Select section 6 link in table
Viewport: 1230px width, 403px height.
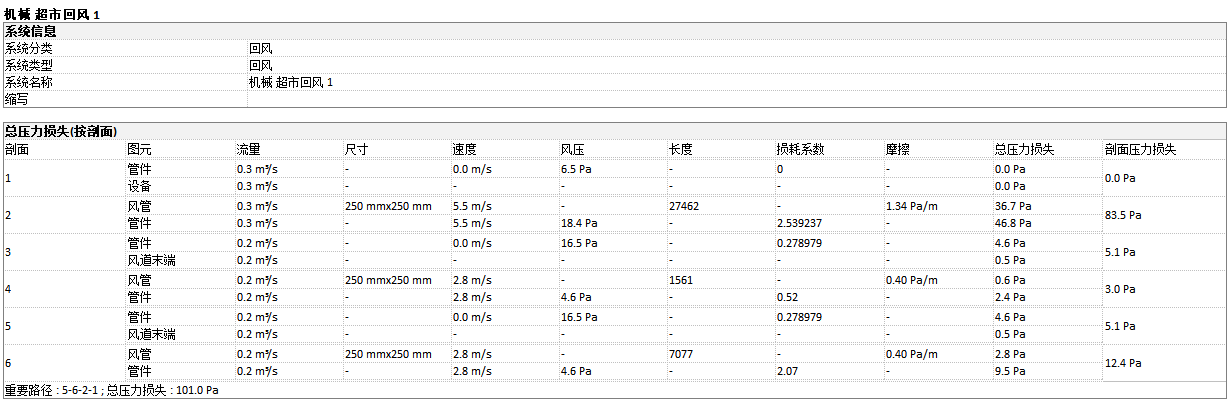point(8,363)
